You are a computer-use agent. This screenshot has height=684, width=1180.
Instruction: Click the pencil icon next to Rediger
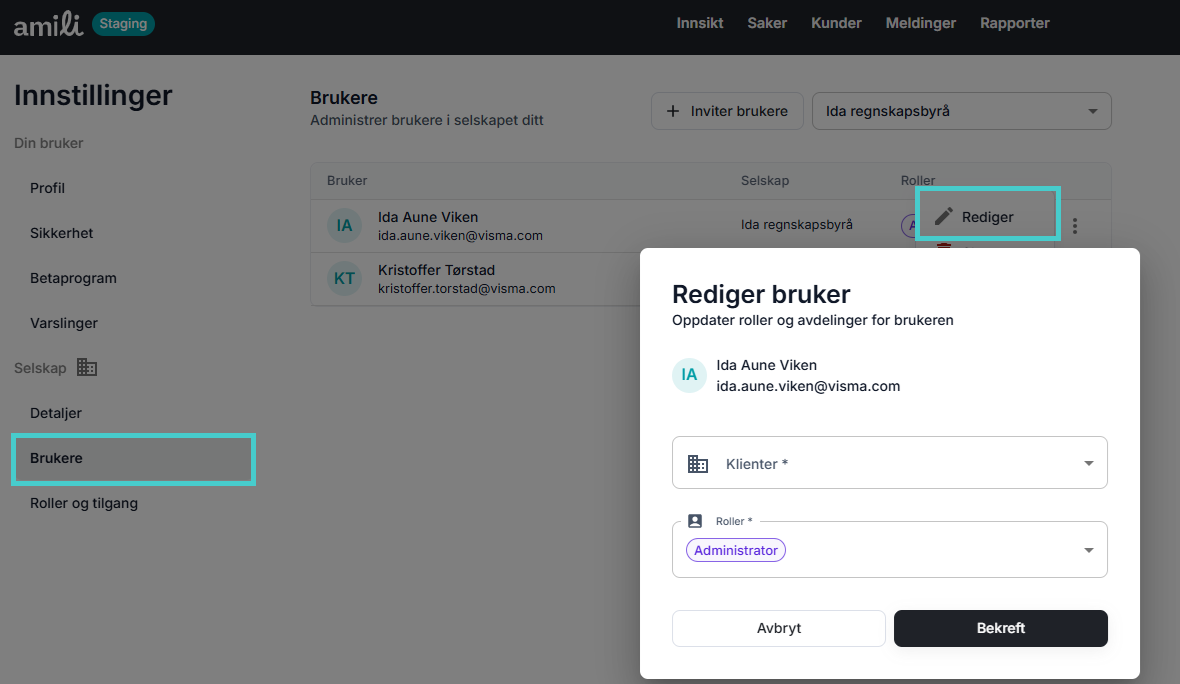pyautogui.click(x=944, y=217)
